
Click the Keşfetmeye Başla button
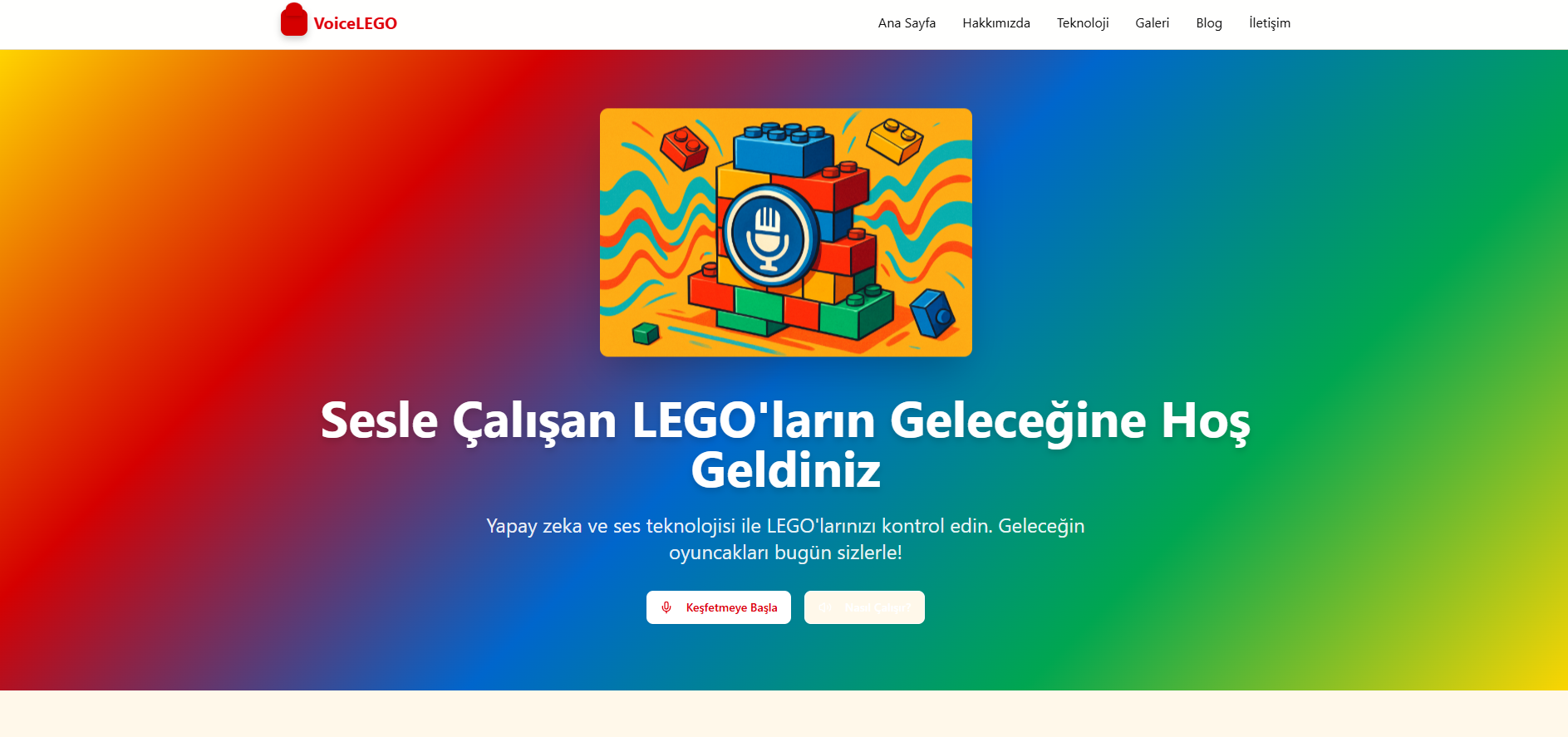pos(719,607)
